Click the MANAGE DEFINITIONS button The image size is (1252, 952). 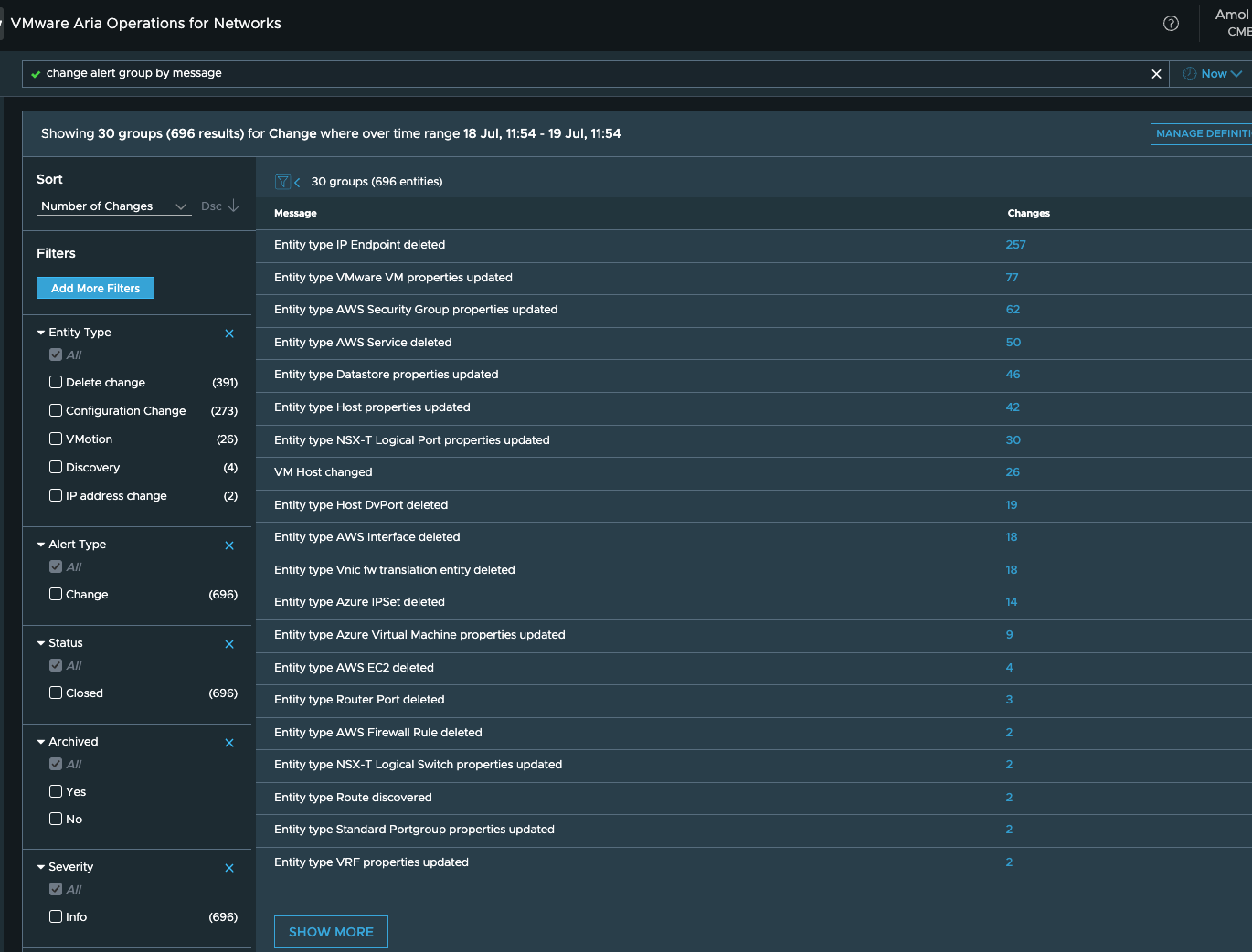click(x=1201, y=133)
